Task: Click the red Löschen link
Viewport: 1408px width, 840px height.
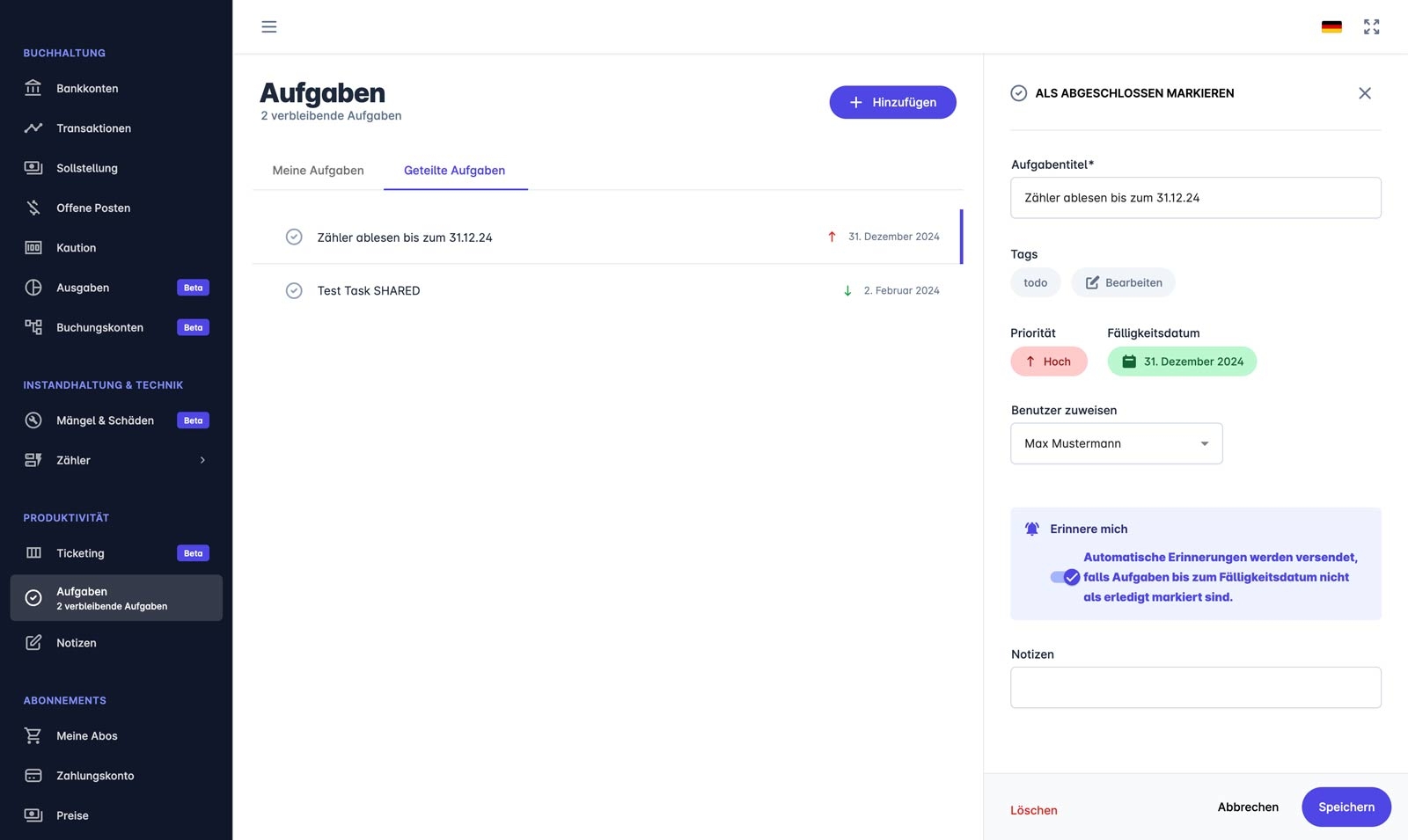Action: 1033,810
